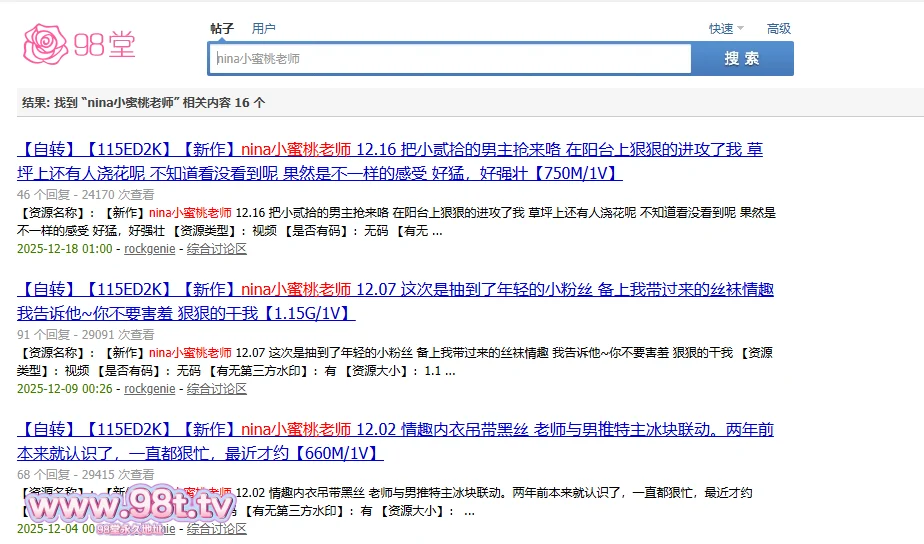Focus the search keyword input field
The image size is (924, 544).
tap(450, 59)
